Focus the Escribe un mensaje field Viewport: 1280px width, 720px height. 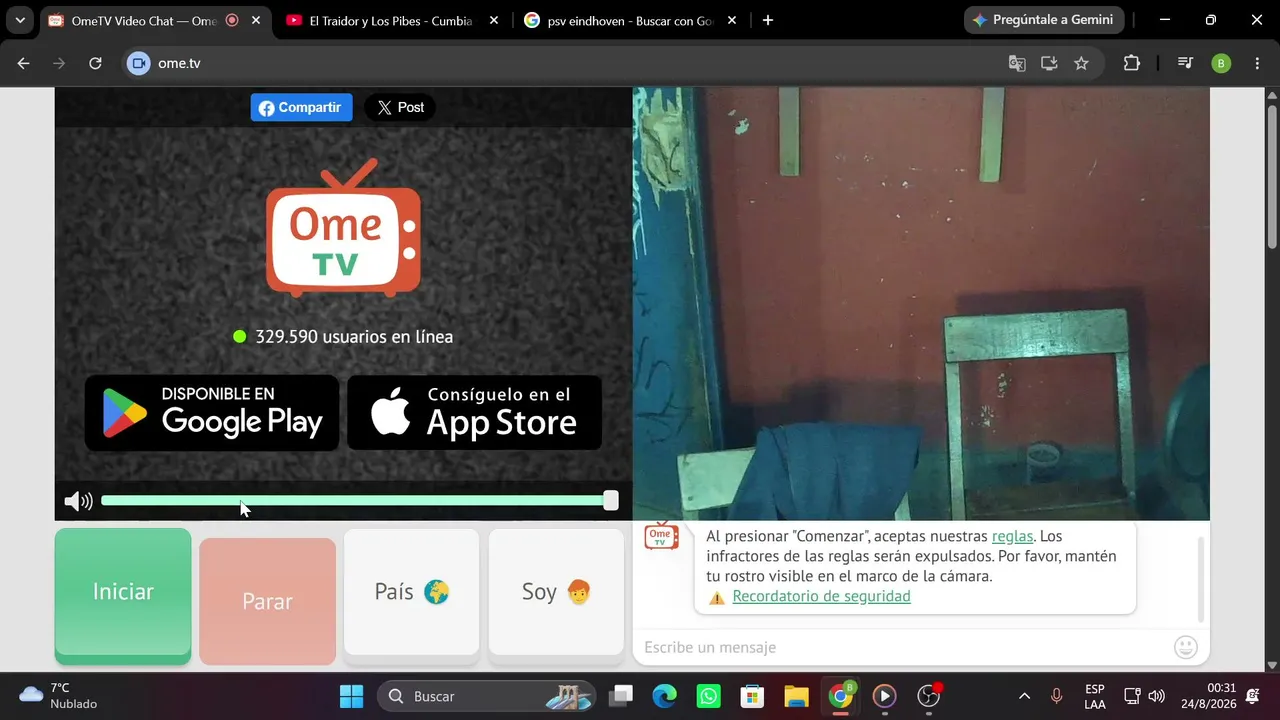click(905, 648)
